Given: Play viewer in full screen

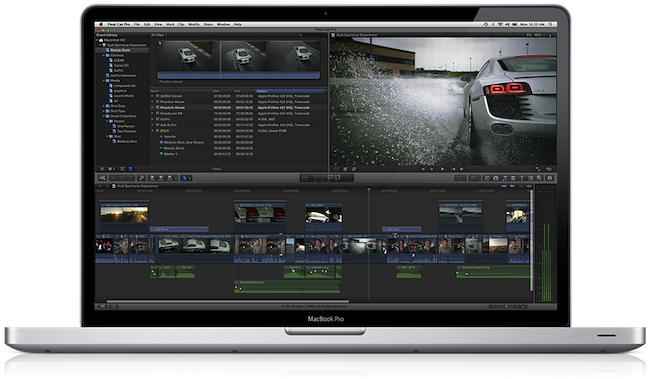Looking at the screenshot, I should 538,169.
